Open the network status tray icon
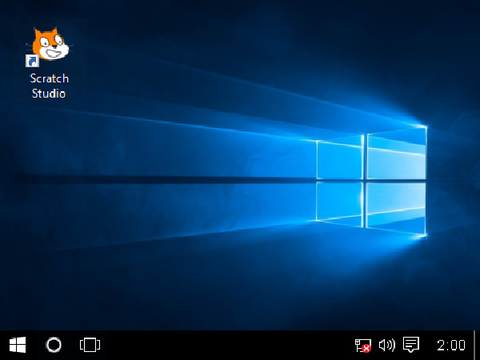The width and height of the screenshot is (480, 360). (363, 345)
